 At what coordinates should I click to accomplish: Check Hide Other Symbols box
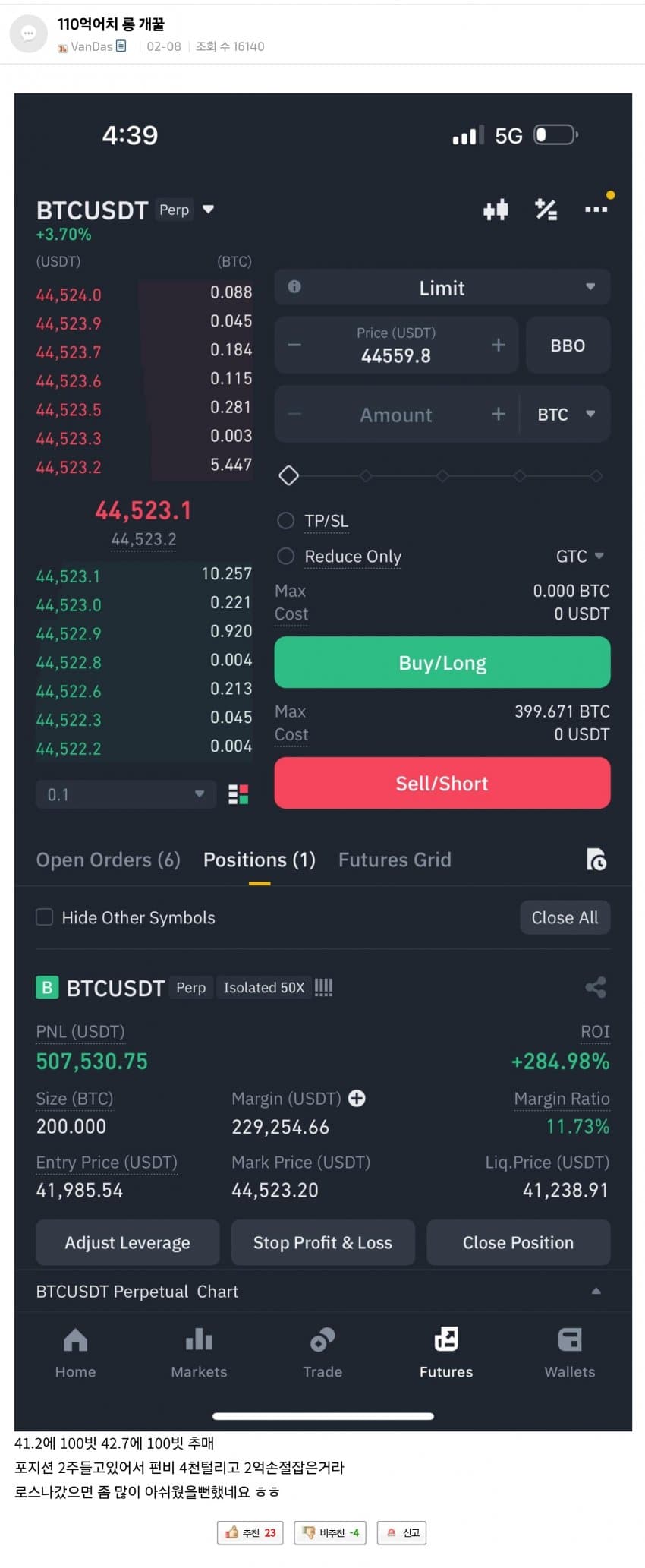tap(45, 917)
